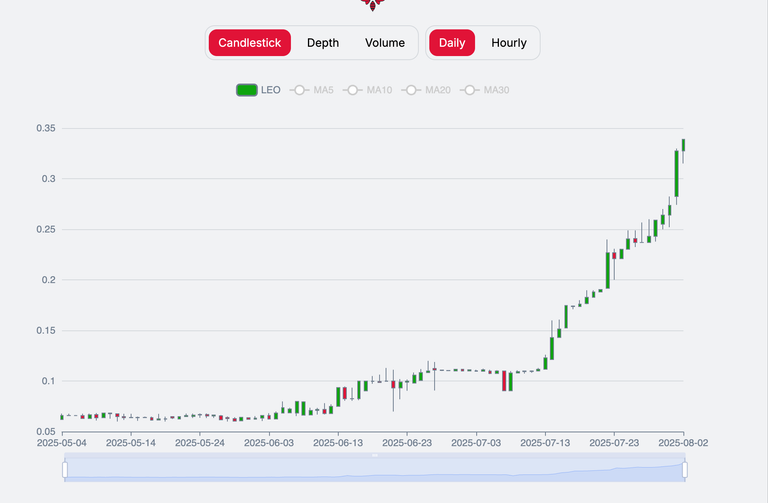
Task: Click the 2025-05-04 x-axis date label
Action: pyautogui.click(x=62, y=443)
